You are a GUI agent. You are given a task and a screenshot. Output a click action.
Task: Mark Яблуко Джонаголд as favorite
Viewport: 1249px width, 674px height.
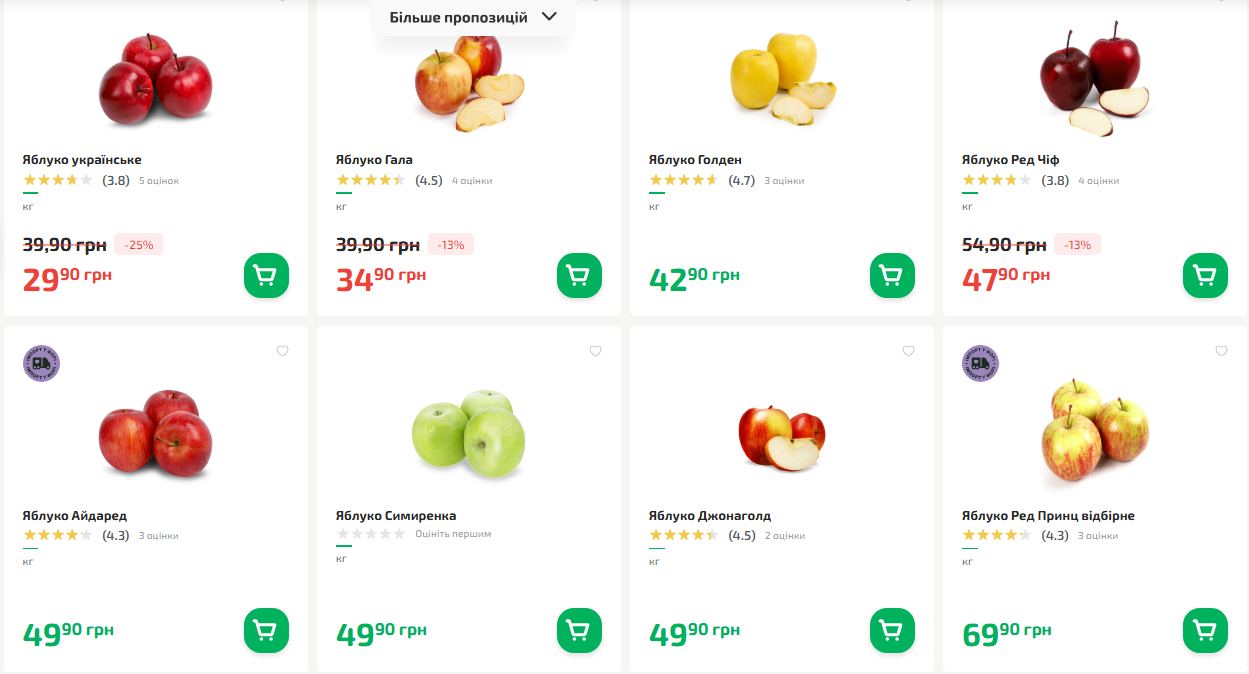pos(908,351)
